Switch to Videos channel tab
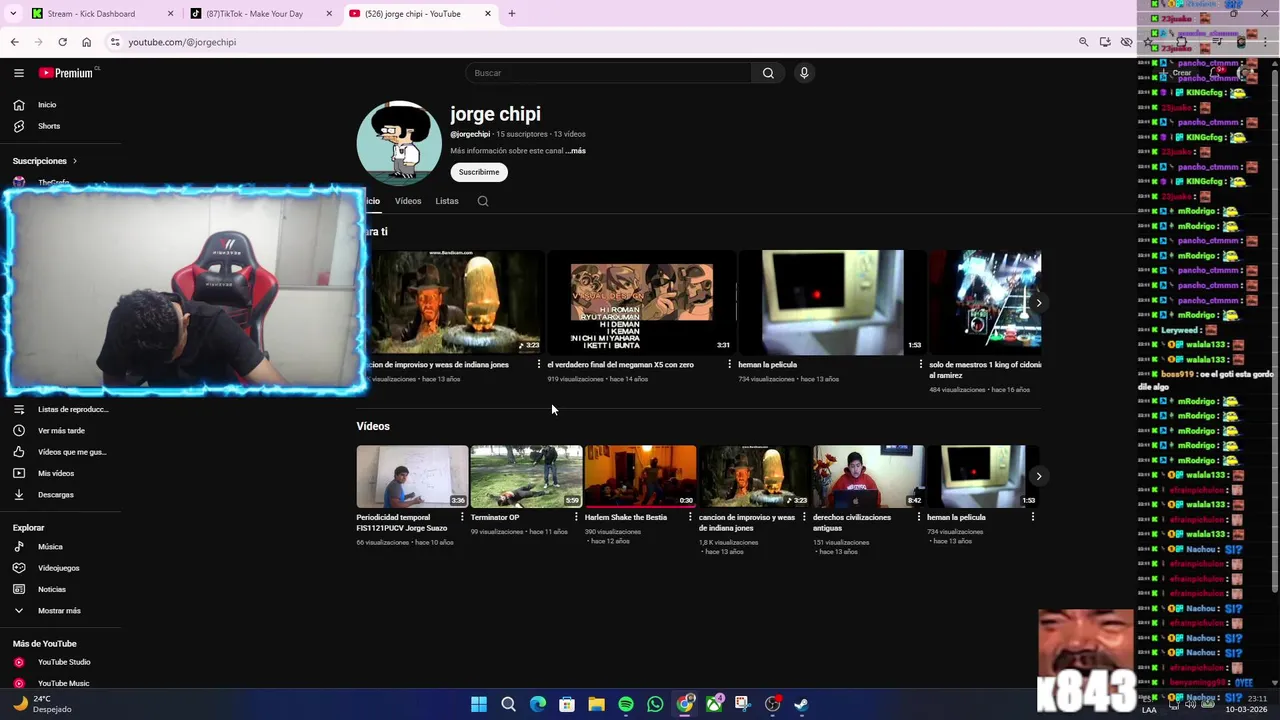Viewport: 1280px width, 720px height. 408,201
